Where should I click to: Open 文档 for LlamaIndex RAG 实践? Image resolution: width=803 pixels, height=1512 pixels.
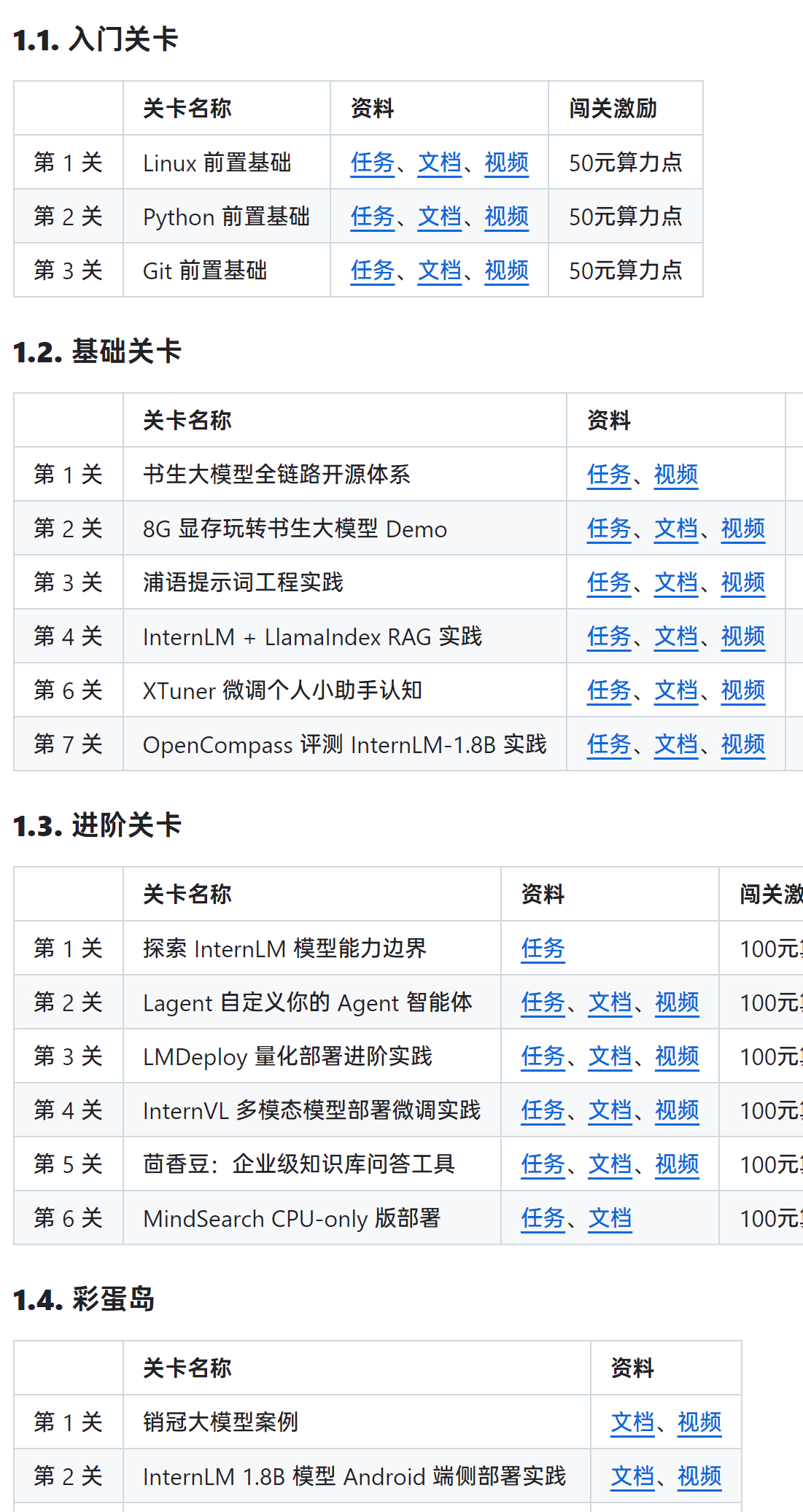(676, 636)
